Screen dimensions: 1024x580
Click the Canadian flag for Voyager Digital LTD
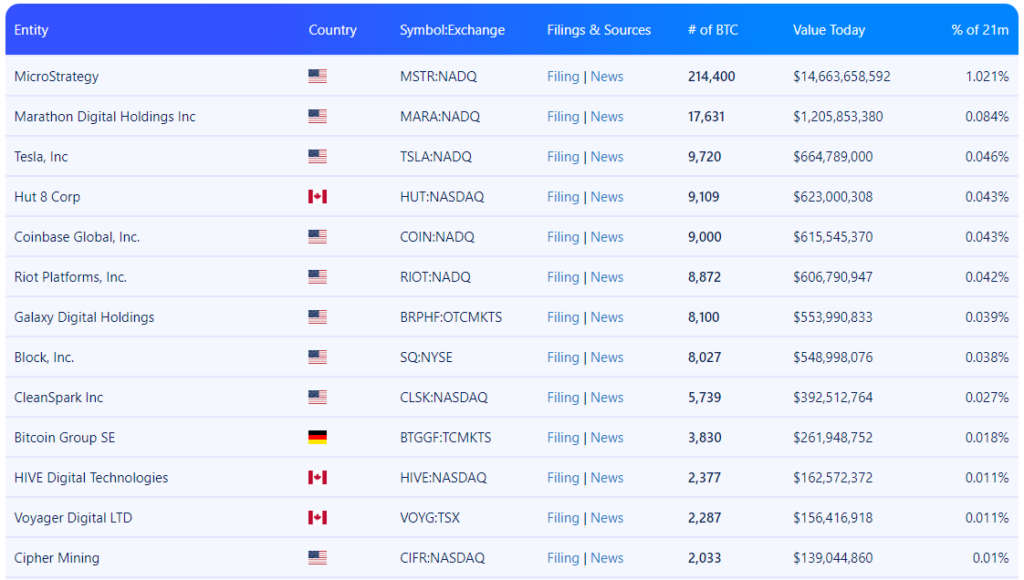point(317,518)
